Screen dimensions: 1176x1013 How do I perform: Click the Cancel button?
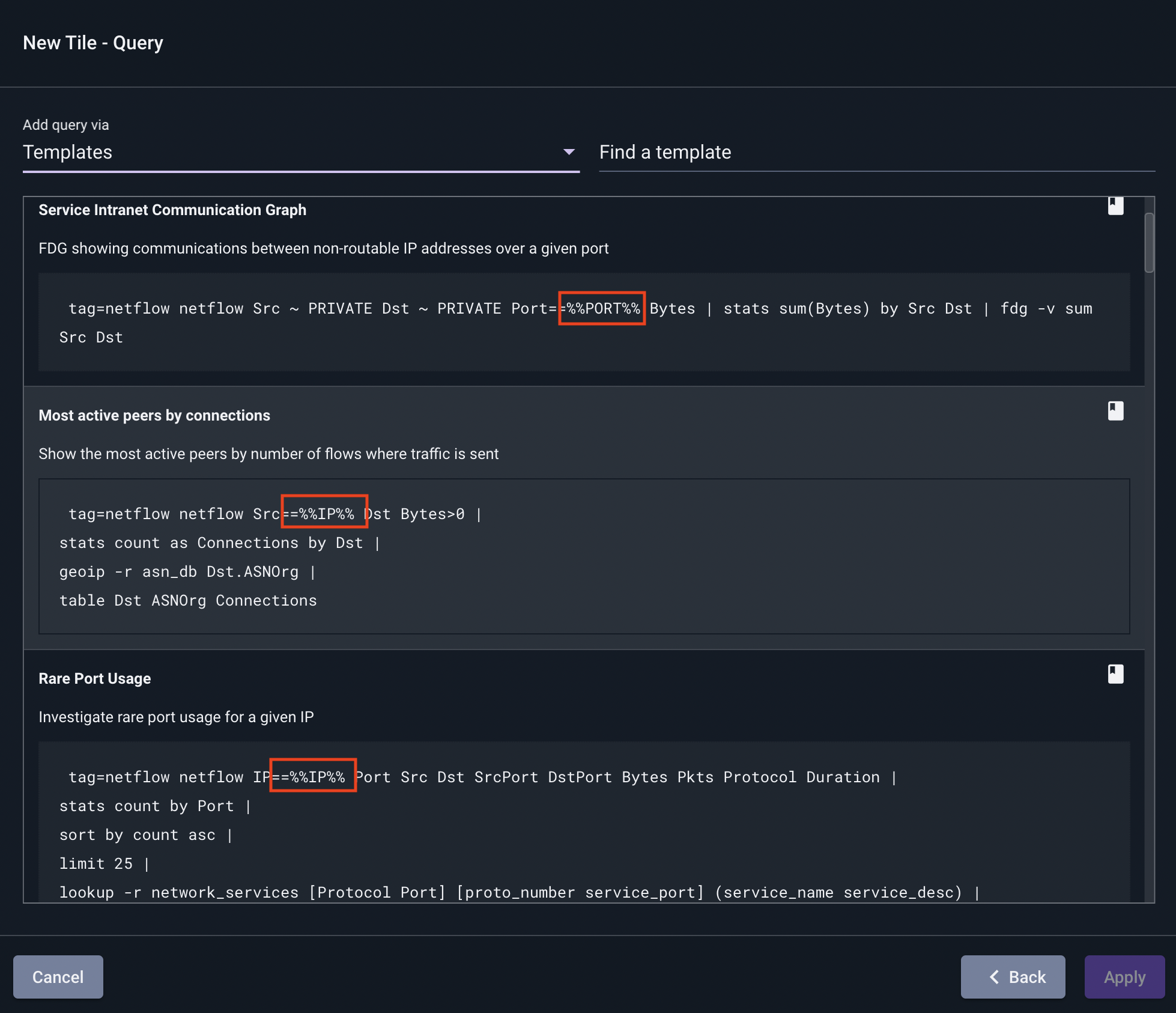pyautogui.click(x=58, y=977)
